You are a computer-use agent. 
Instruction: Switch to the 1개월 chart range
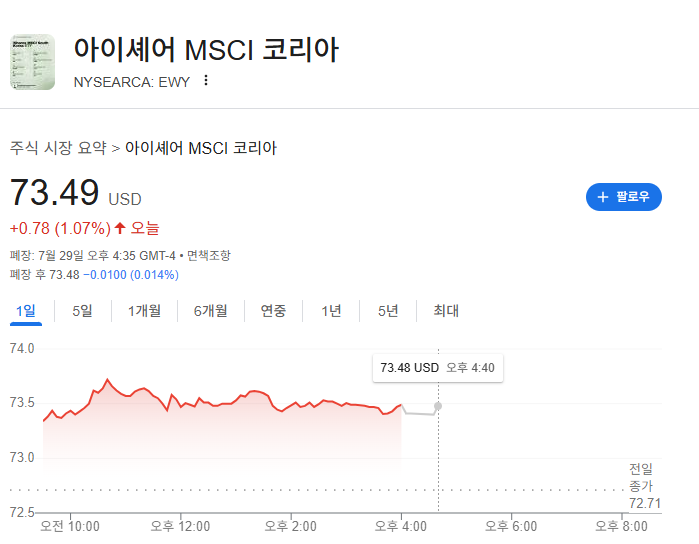[144, 311]
